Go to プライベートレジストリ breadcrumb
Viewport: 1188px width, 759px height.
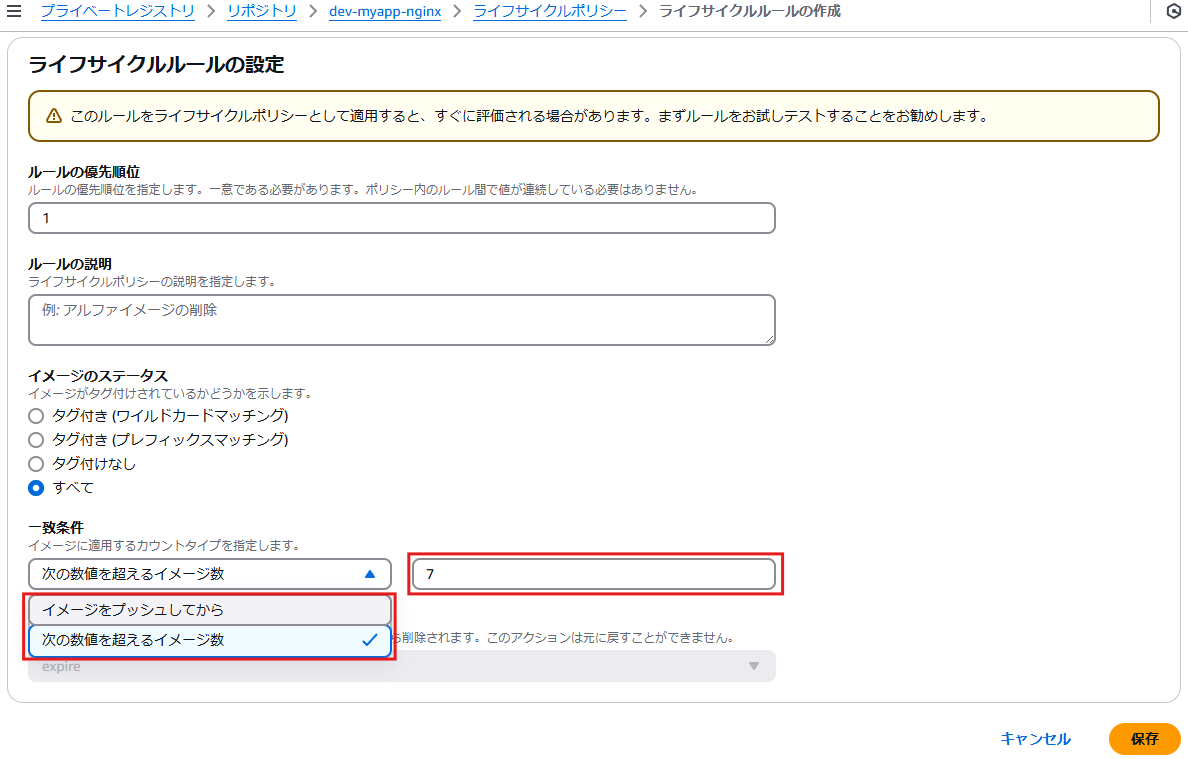pyautogui.click(x=117, y=11)
